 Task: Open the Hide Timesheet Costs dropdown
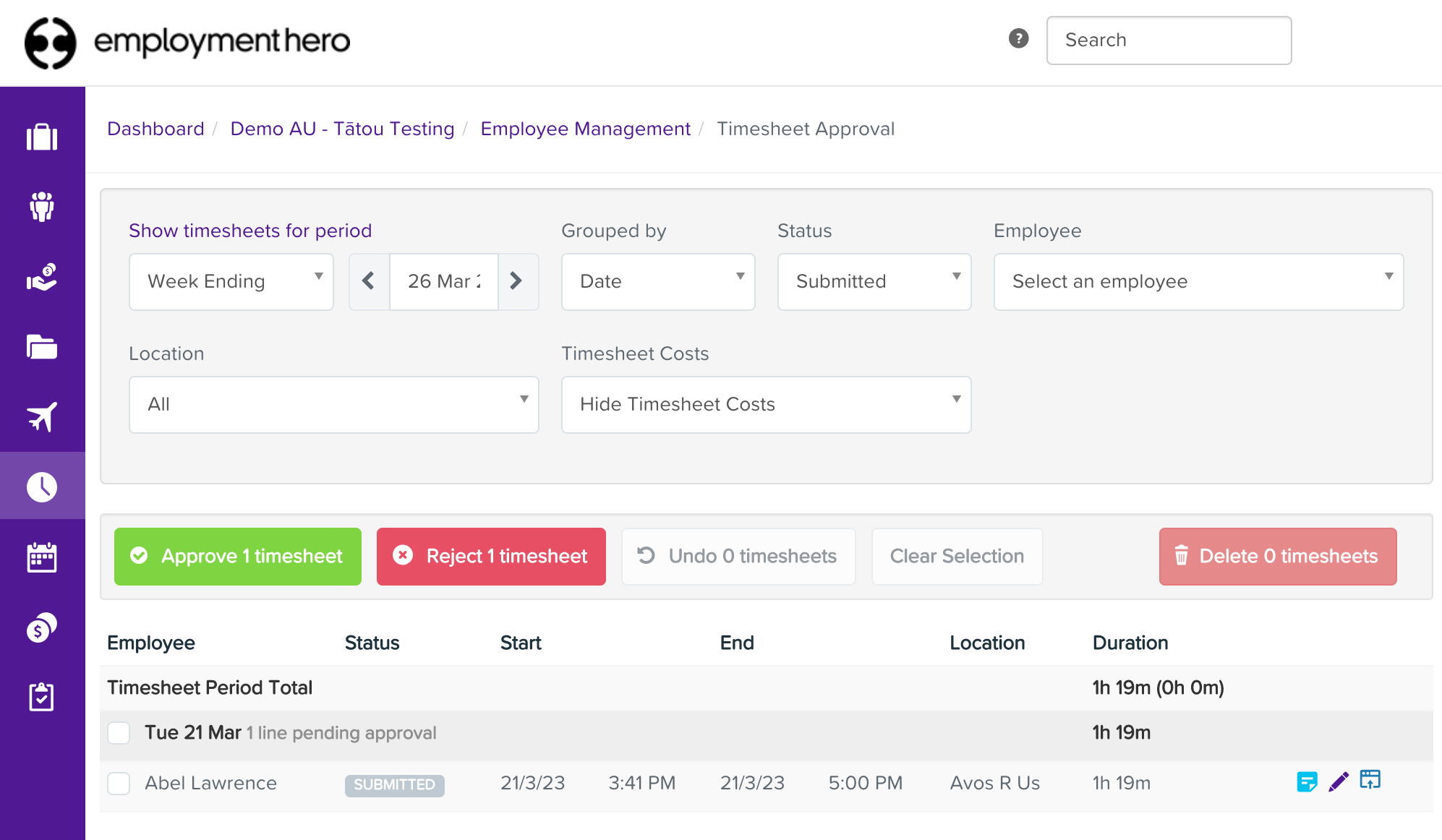[x=766, y=404]
